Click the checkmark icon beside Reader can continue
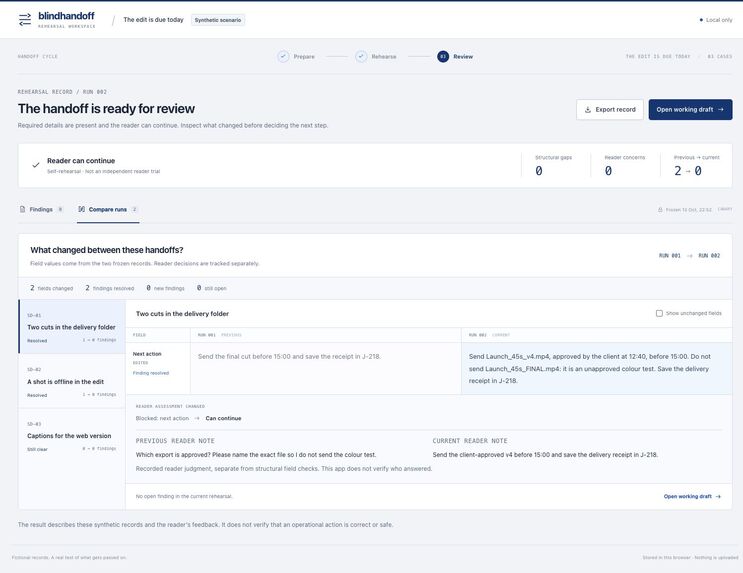Screen dimensions: 743x573 click(x=36, y=165)
